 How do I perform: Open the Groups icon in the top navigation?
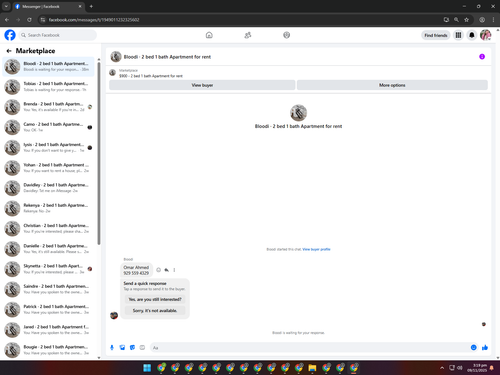point(286,35)
